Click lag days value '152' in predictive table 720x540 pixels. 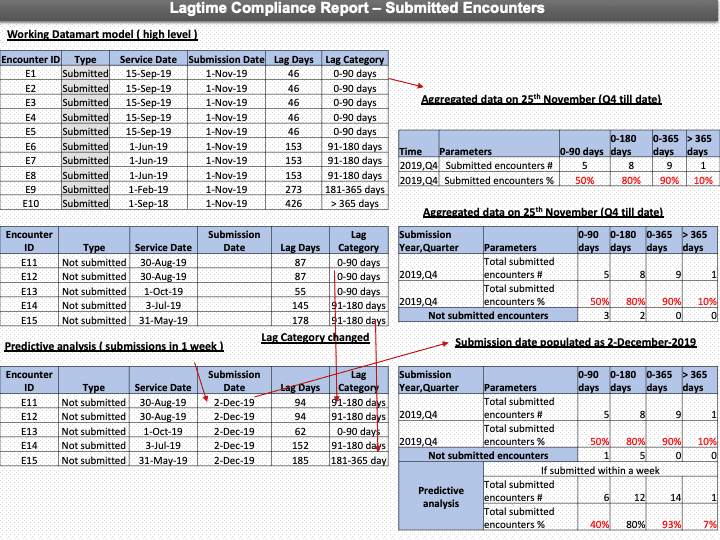pyautogui.click(x=300, y=445)
